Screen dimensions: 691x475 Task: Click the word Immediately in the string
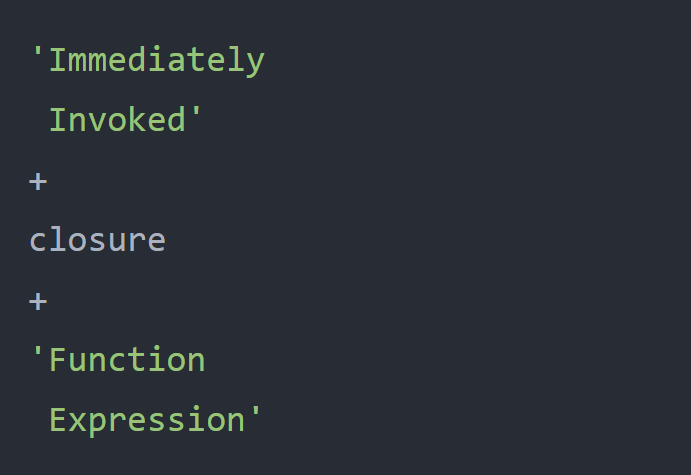157,61
